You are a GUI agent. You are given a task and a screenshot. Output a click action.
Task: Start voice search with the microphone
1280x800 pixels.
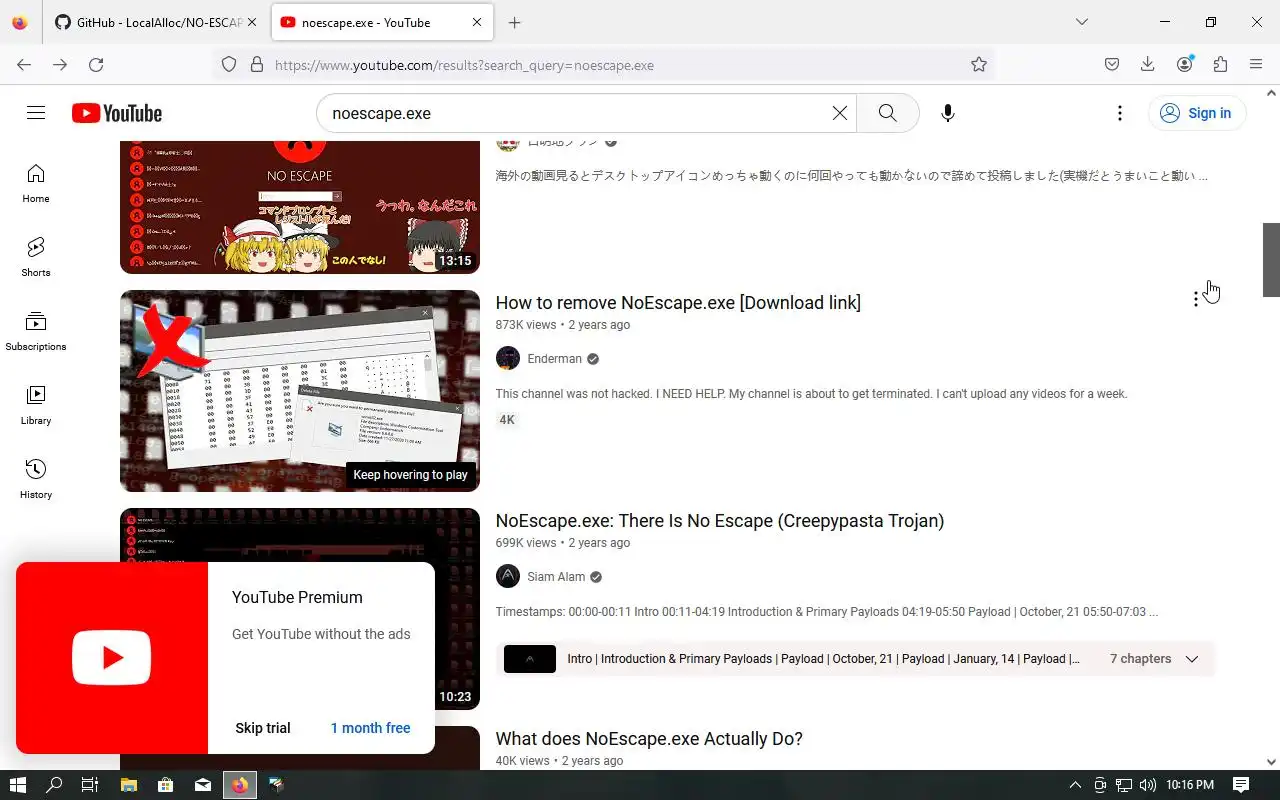pos(948,113)
